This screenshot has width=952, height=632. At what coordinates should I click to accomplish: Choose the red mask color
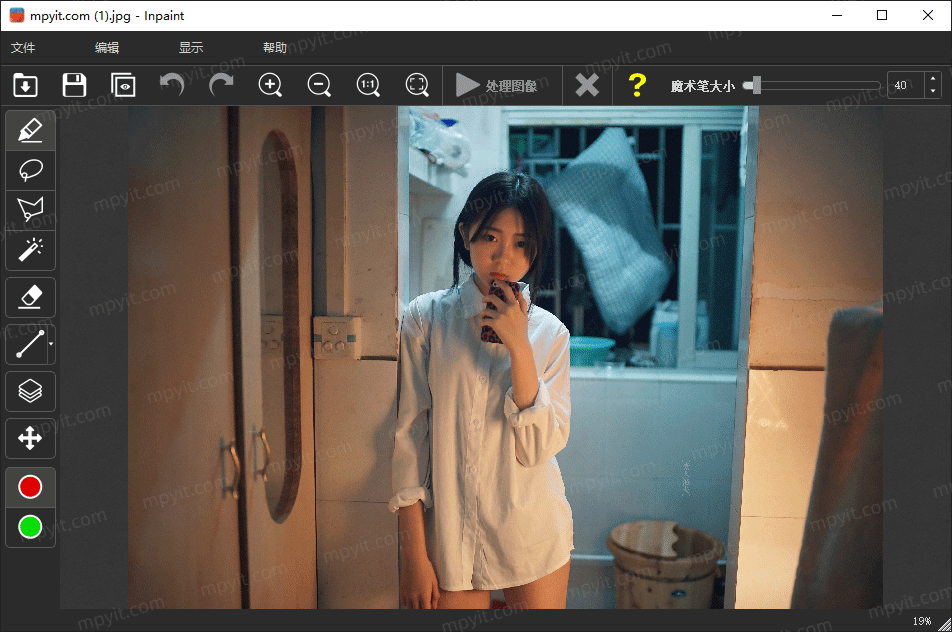click(x=30, y=487)
